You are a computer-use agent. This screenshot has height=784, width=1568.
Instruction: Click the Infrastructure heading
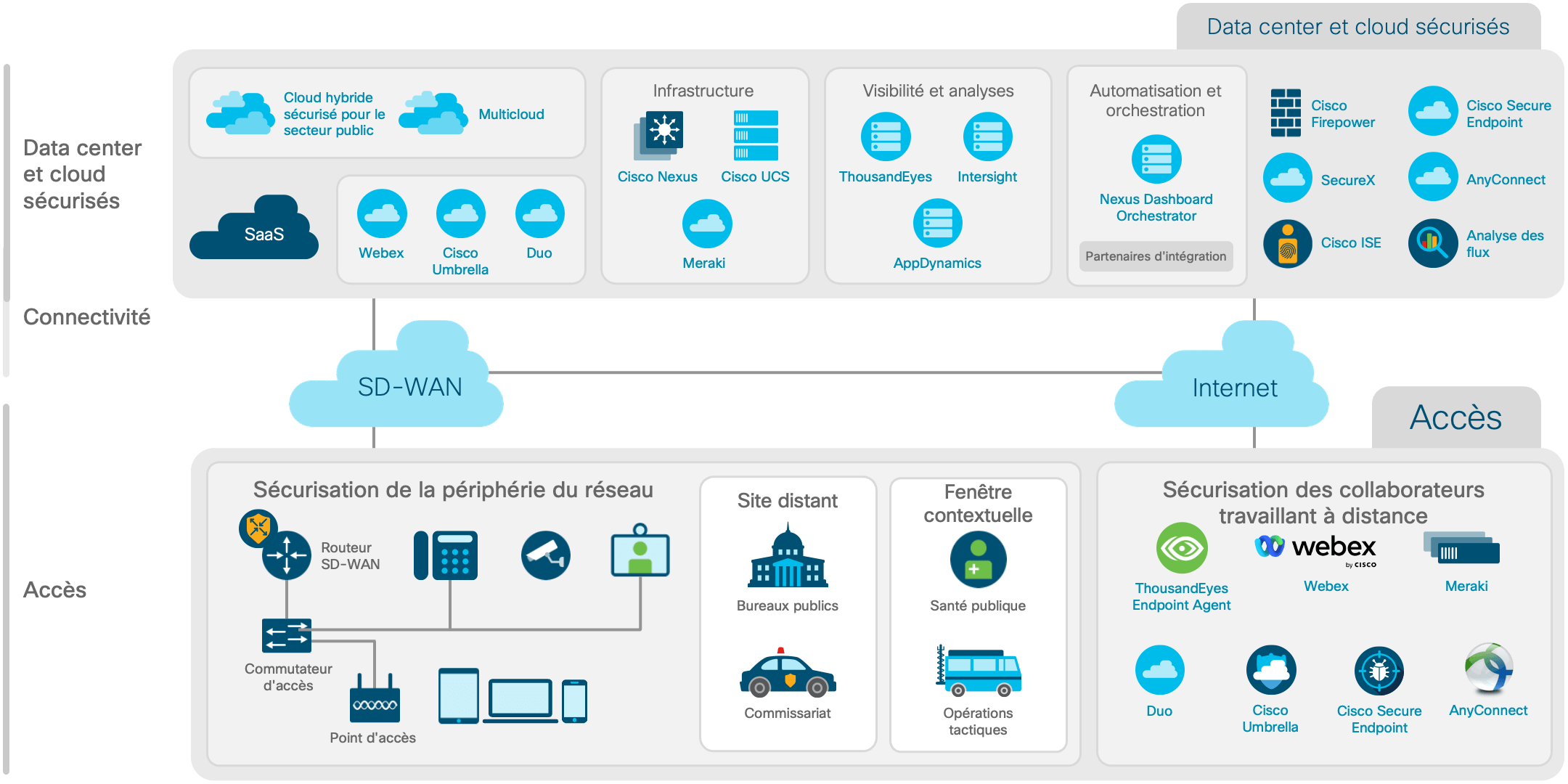[x=703, y=91]
